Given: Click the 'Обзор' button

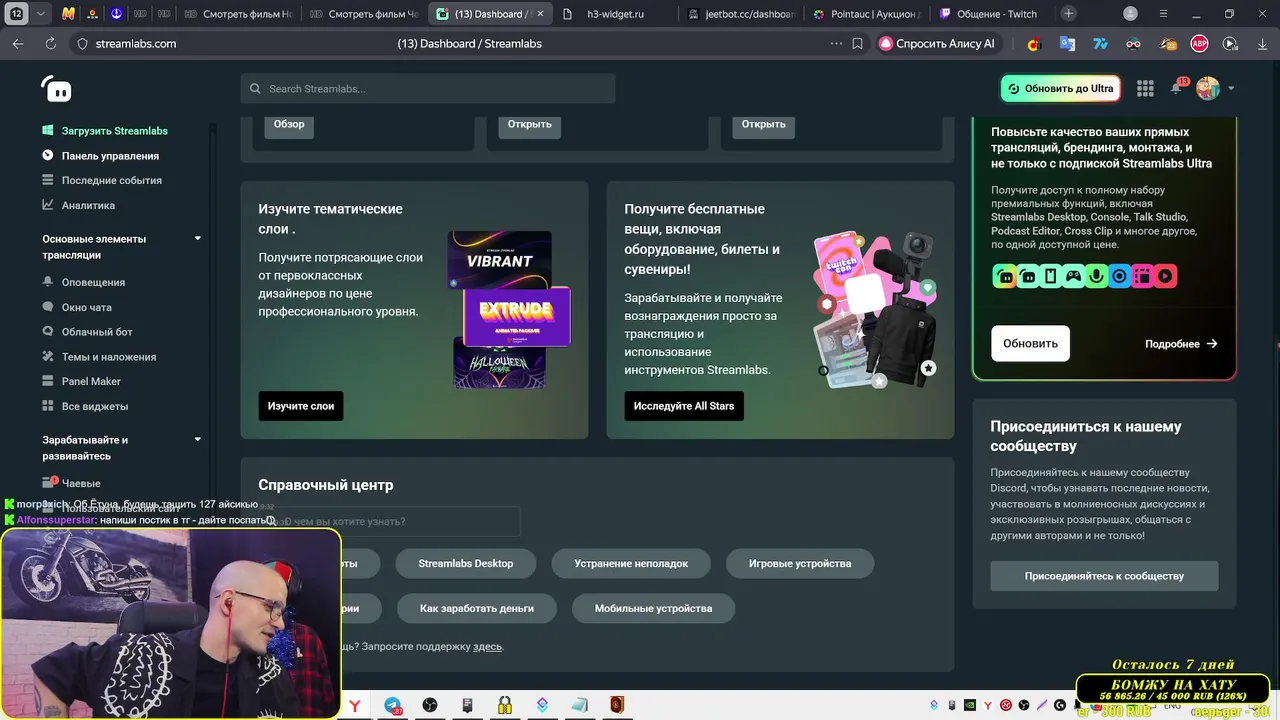Looking at the screenshot, I should click(x=289, y=124).
